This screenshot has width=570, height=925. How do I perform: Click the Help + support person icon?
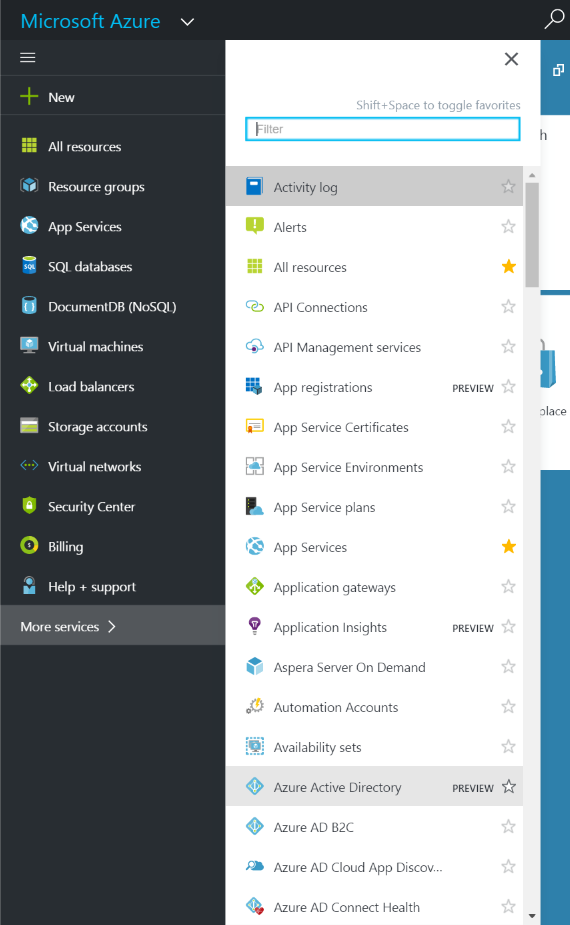pyautogui.click(x=29, y=586)
